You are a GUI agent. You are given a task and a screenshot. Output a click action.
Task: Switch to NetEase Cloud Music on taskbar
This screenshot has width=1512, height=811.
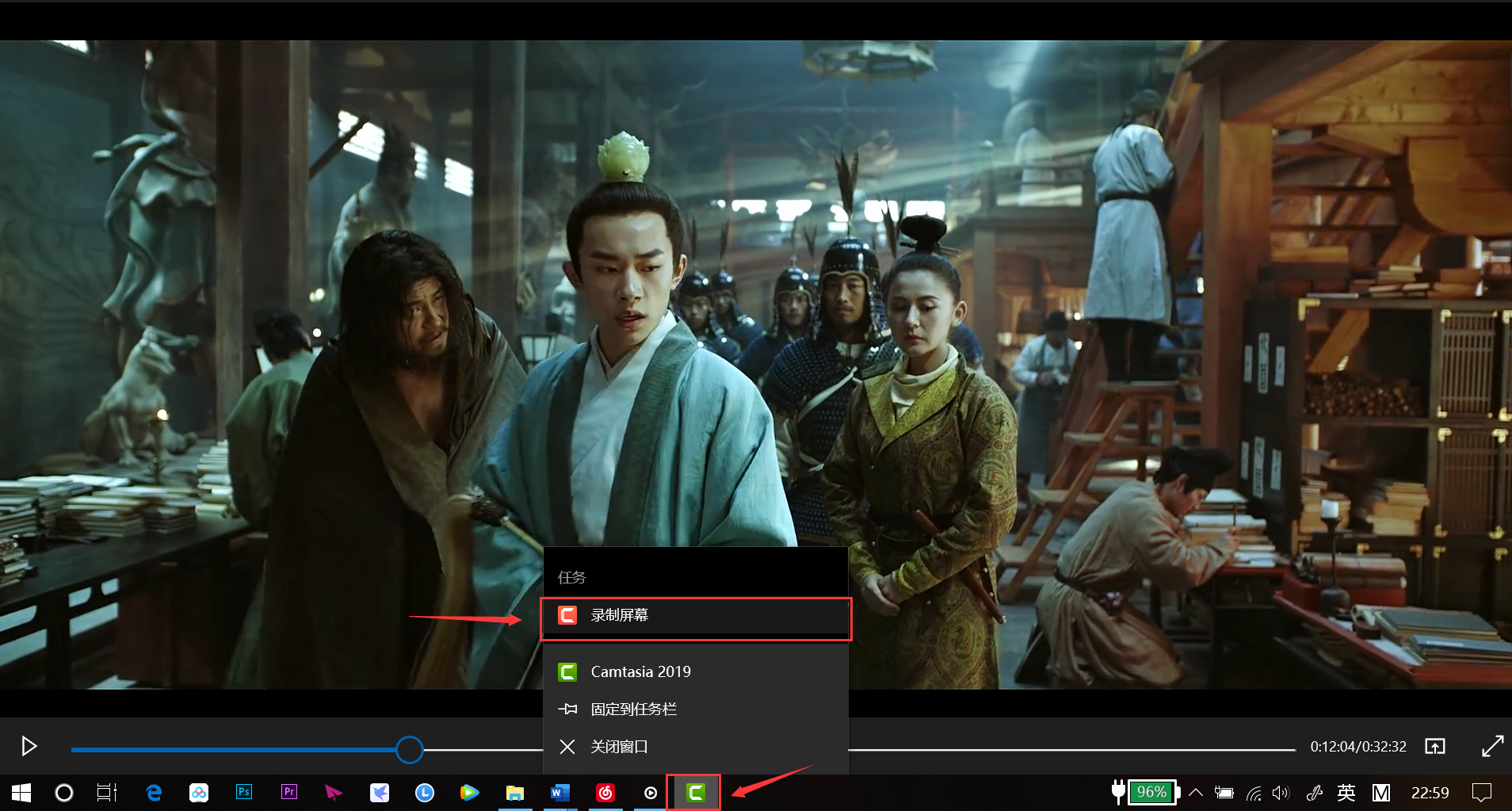click(x=605, y=793)
